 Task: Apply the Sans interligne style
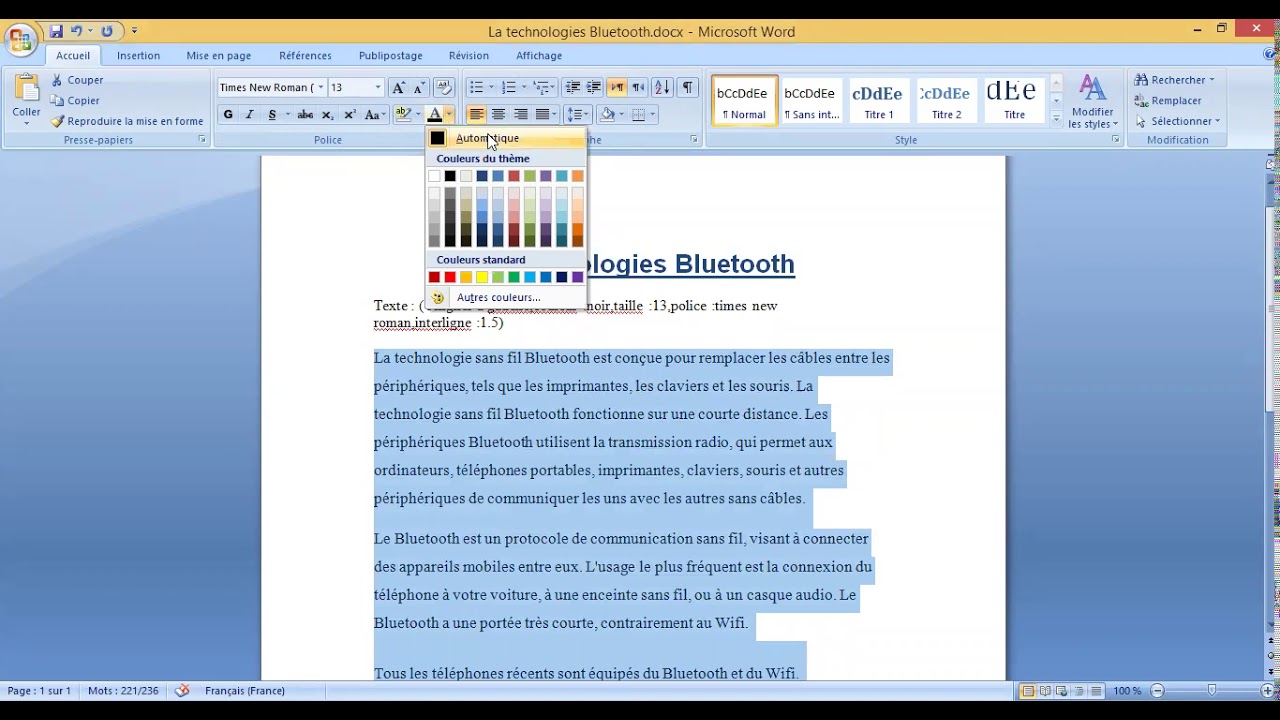[811, 101]
